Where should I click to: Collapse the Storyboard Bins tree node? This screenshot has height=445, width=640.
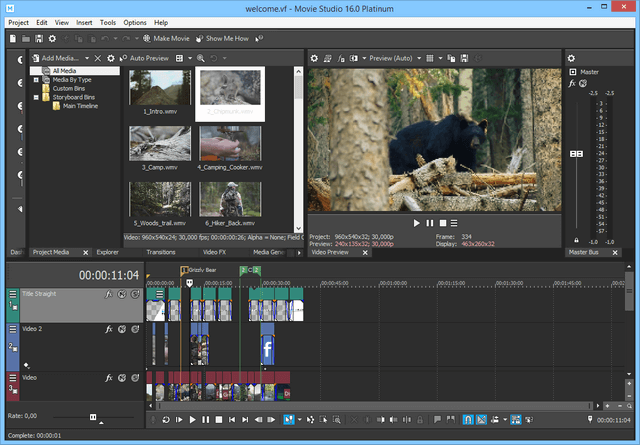(x=36, y=97)
